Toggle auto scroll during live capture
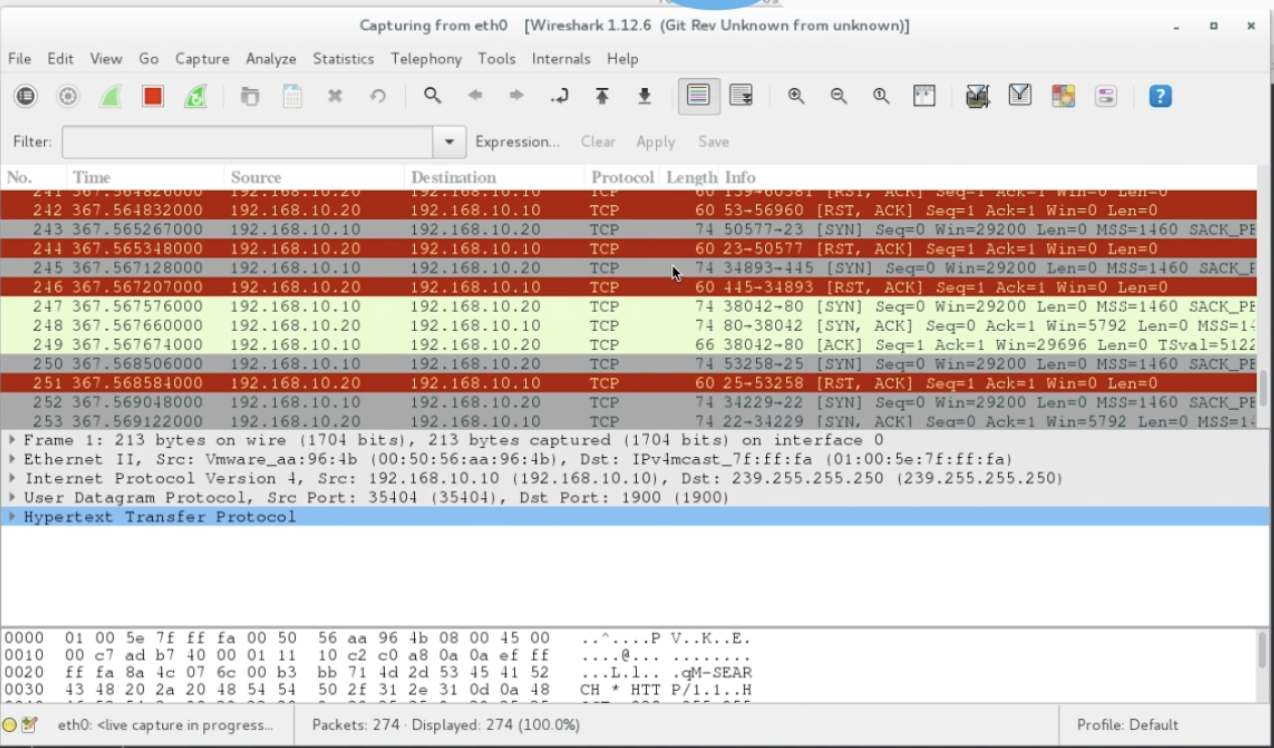The width and height of the screenshot is (1274, 748). click(x=741, y=96)
